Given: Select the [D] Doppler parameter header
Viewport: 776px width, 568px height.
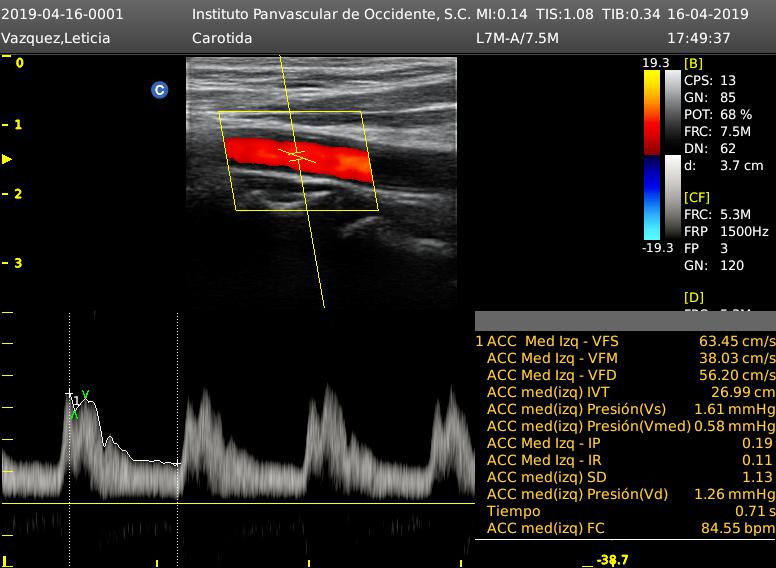Looking at the screenshot, I should point(693,297).
